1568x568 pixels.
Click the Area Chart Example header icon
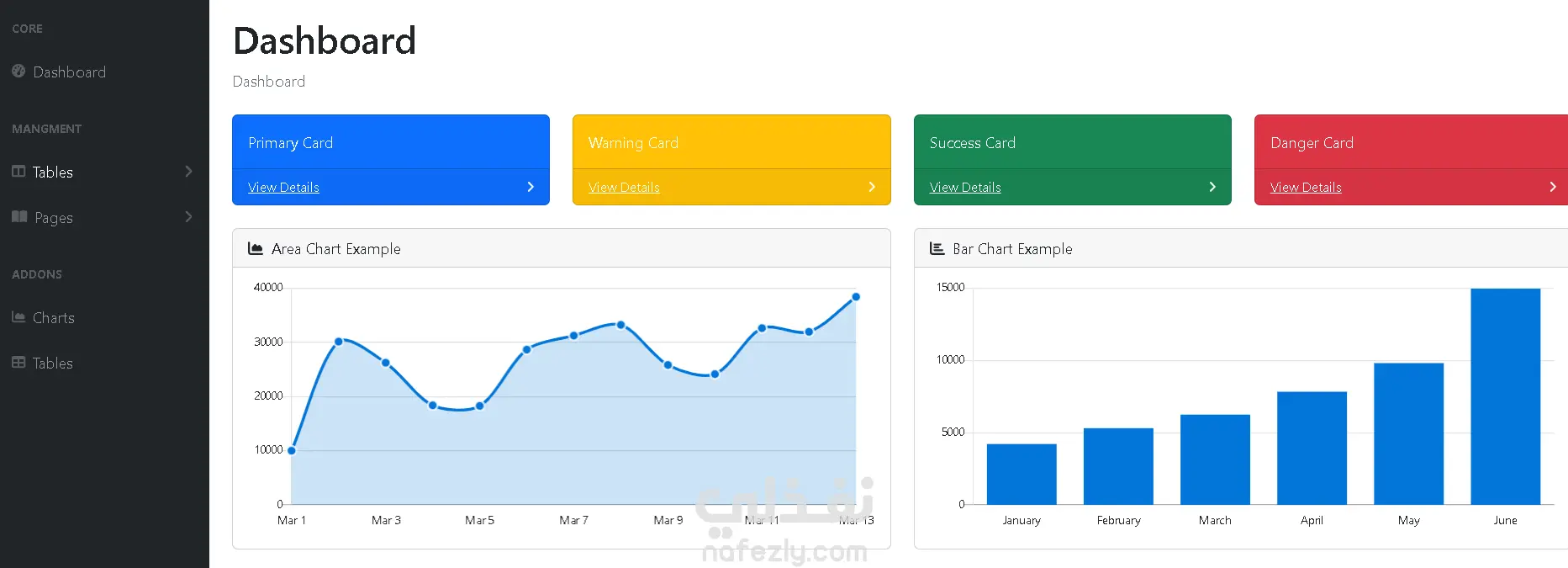256,249
